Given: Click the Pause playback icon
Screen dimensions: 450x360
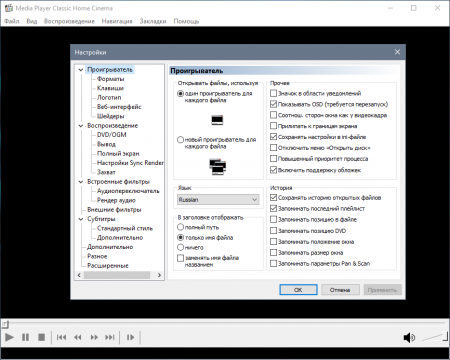Looking at the screenshot, I should pos(25,337).
